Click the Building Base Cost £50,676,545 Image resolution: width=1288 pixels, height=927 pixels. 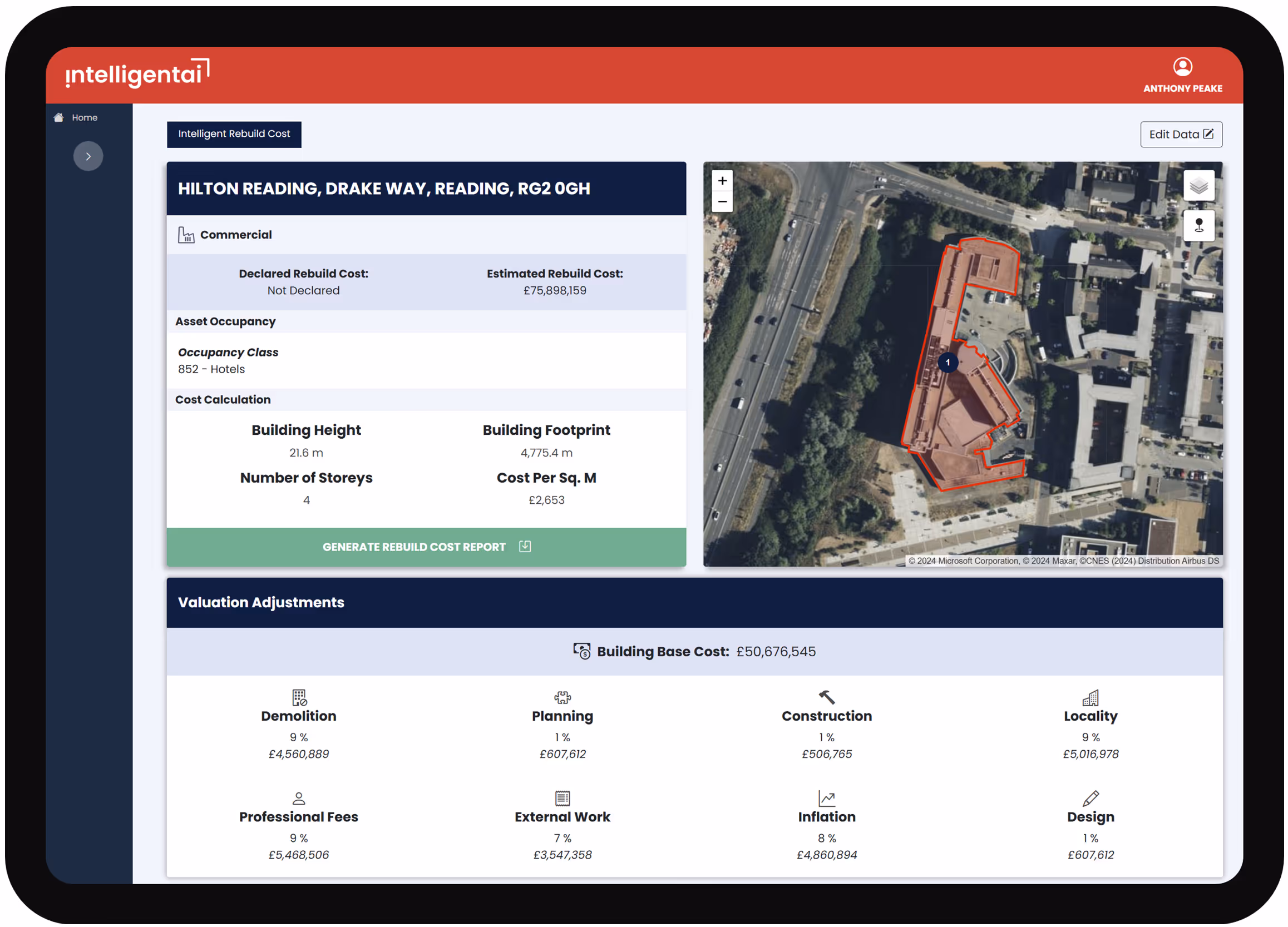point(776,652)
